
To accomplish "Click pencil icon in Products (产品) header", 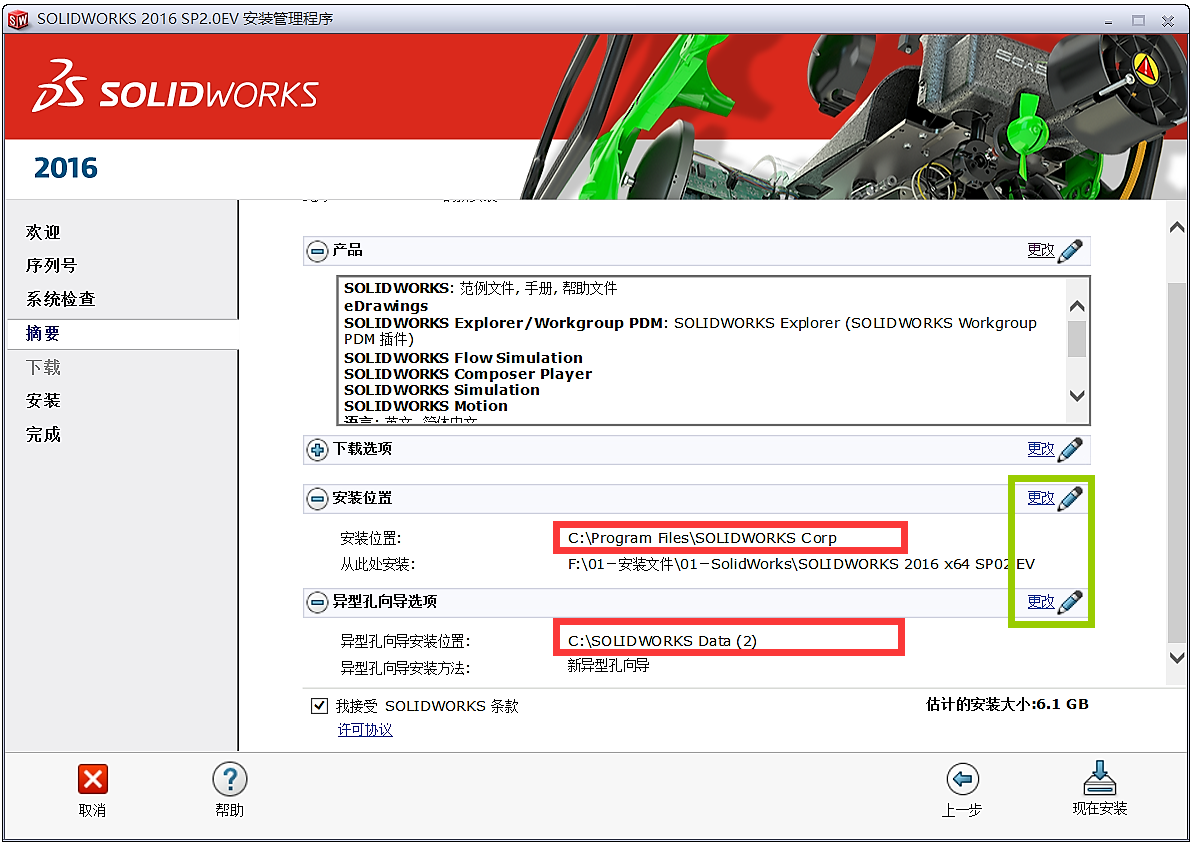I will (1070, 251).
